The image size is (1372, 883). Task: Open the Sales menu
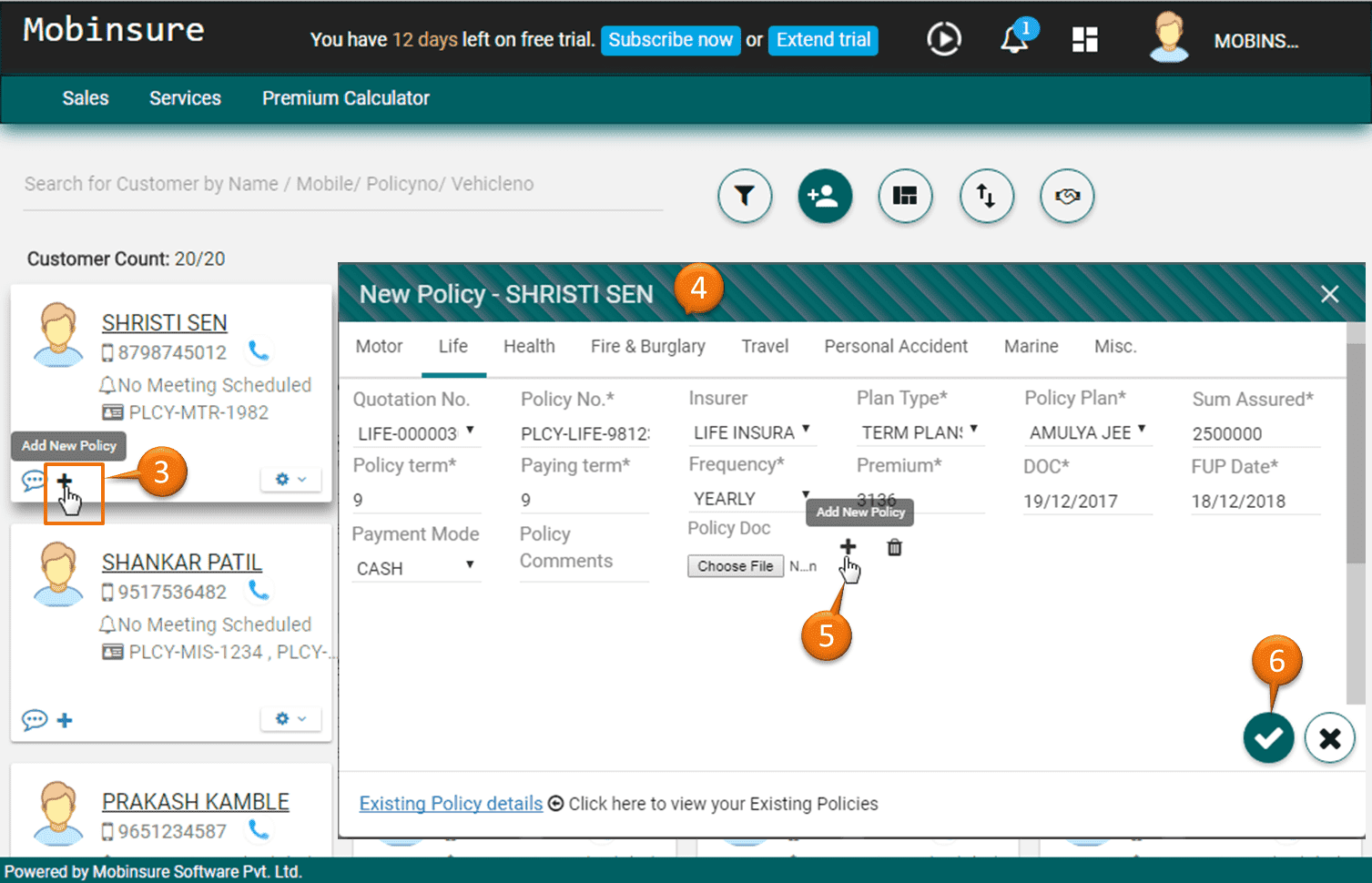coord(86,98)
